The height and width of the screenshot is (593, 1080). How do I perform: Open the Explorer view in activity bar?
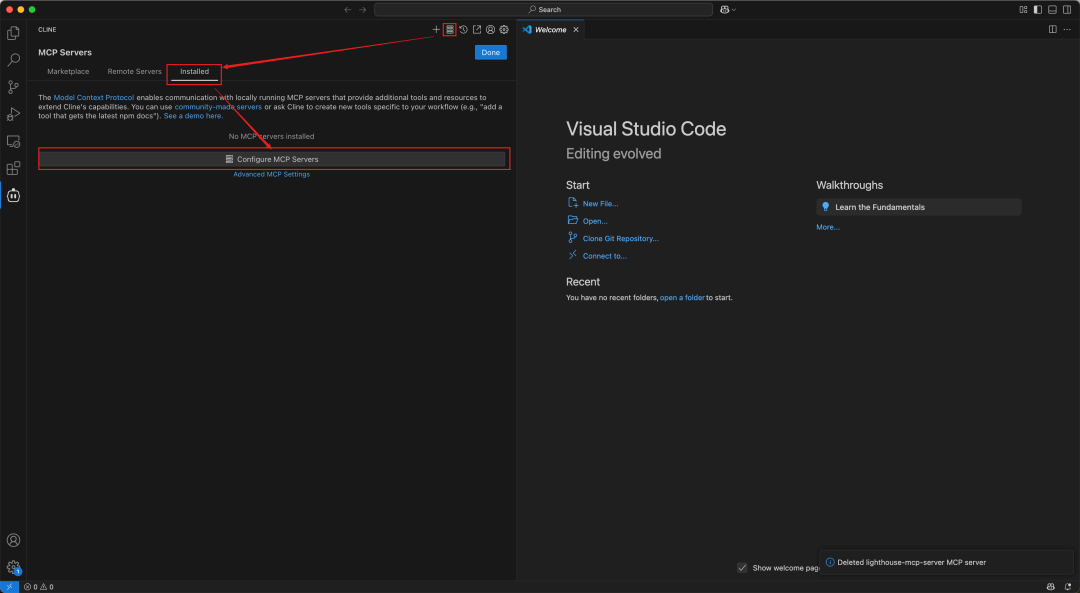point(13,33)
